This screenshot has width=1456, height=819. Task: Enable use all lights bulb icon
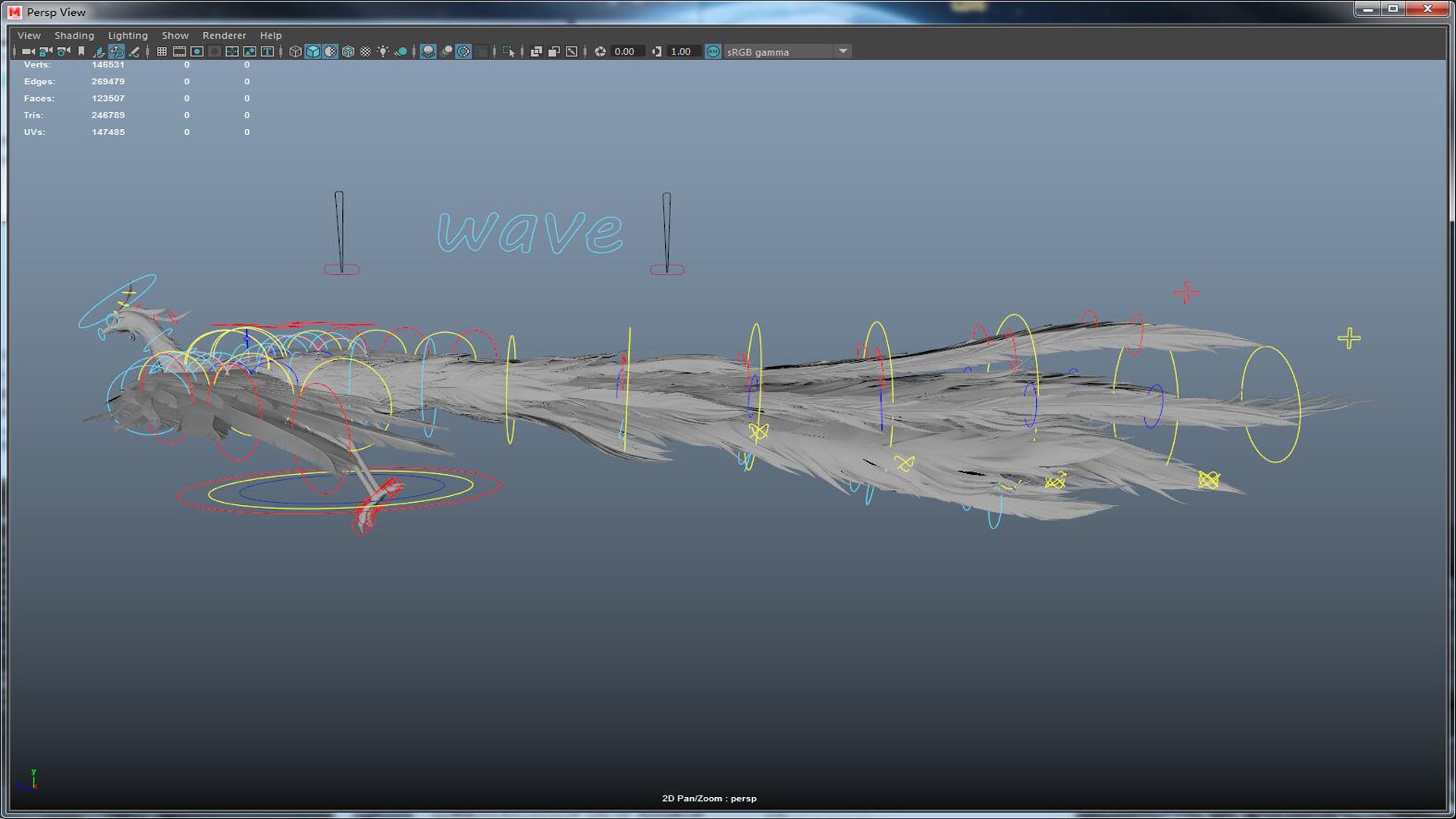tap(383, 52)
